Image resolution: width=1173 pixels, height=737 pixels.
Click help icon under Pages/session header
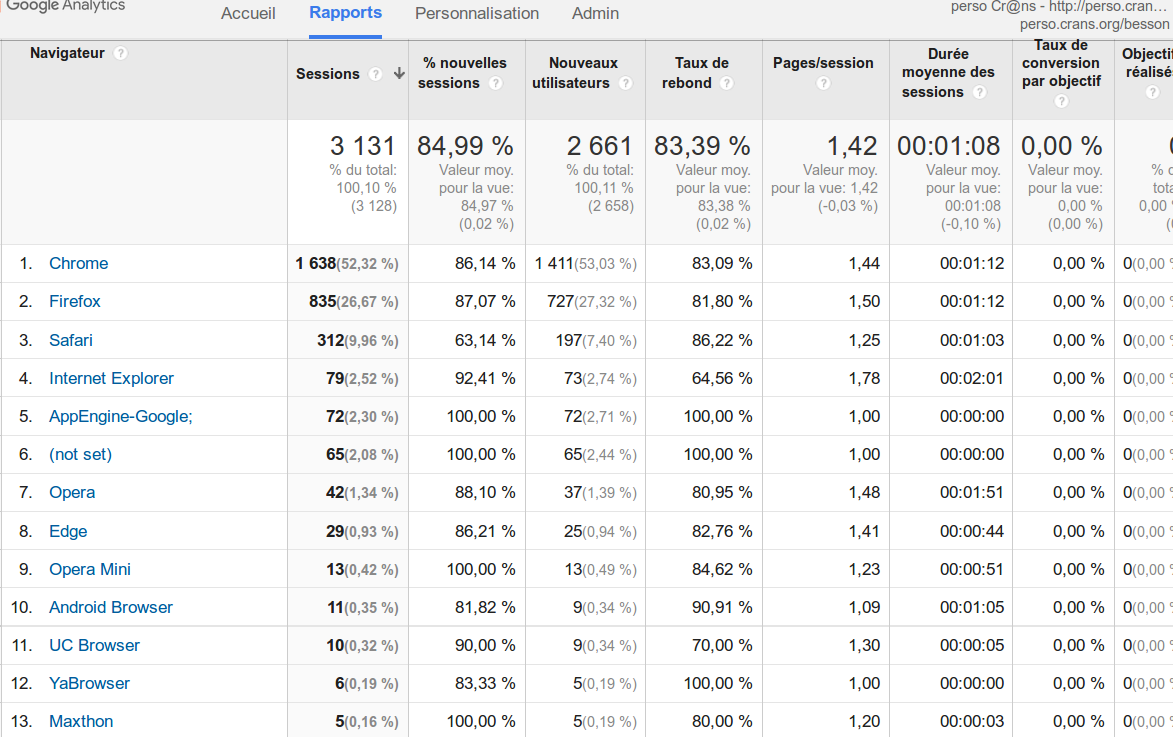click(823, 83)
